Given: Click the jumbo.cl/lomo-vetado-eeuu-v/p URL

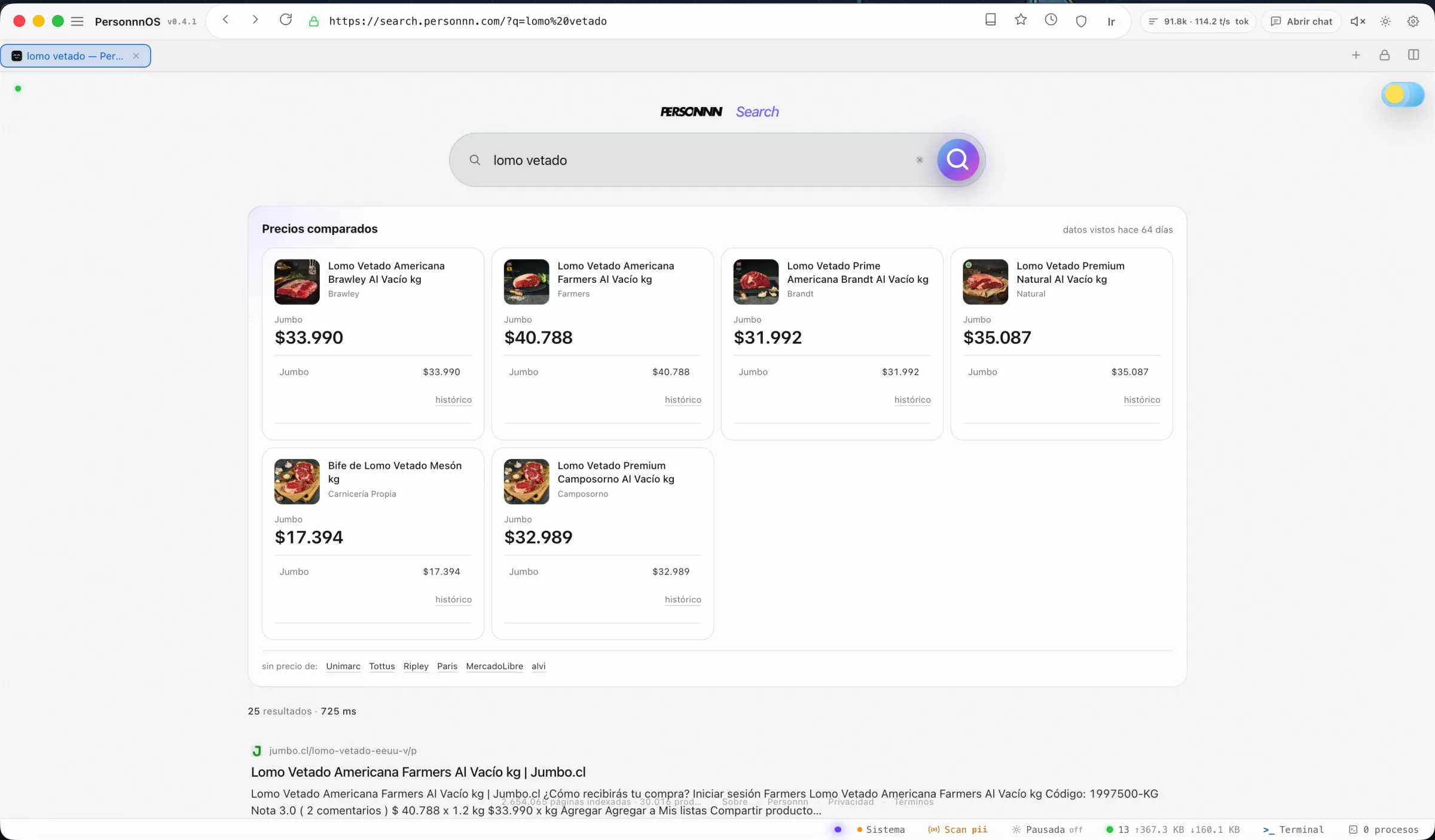Looking at the screenshot, I should (x=343, y=751).
